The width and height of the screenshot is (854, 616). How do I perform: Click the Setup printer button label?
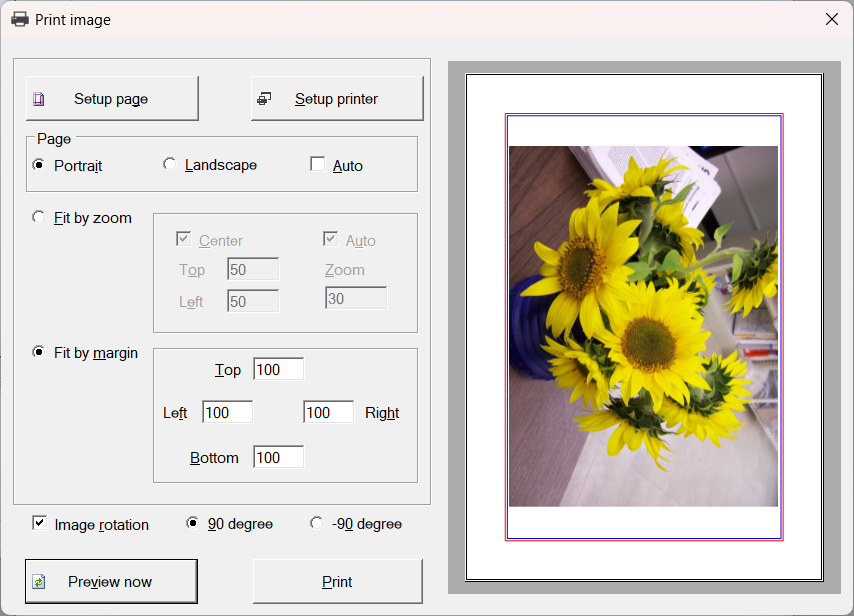click(x=336, y=99)
